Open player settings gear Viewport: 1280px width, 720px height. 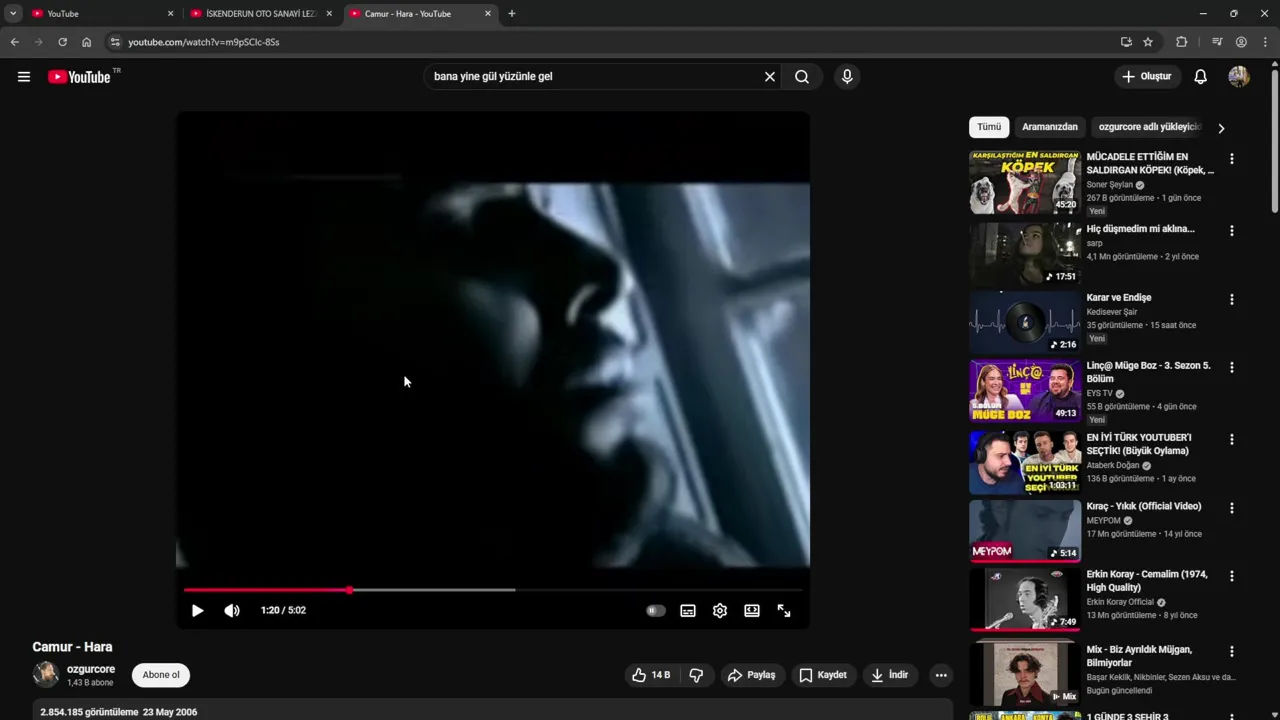720,610
